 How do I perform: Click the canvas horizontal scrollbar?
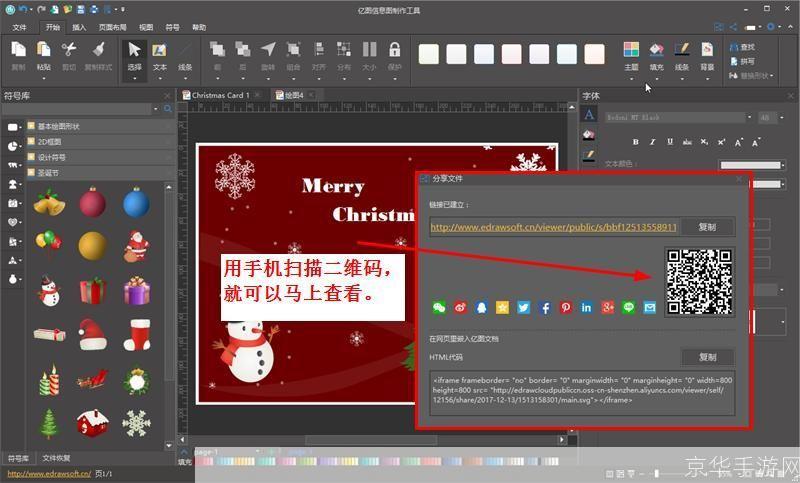372,439
